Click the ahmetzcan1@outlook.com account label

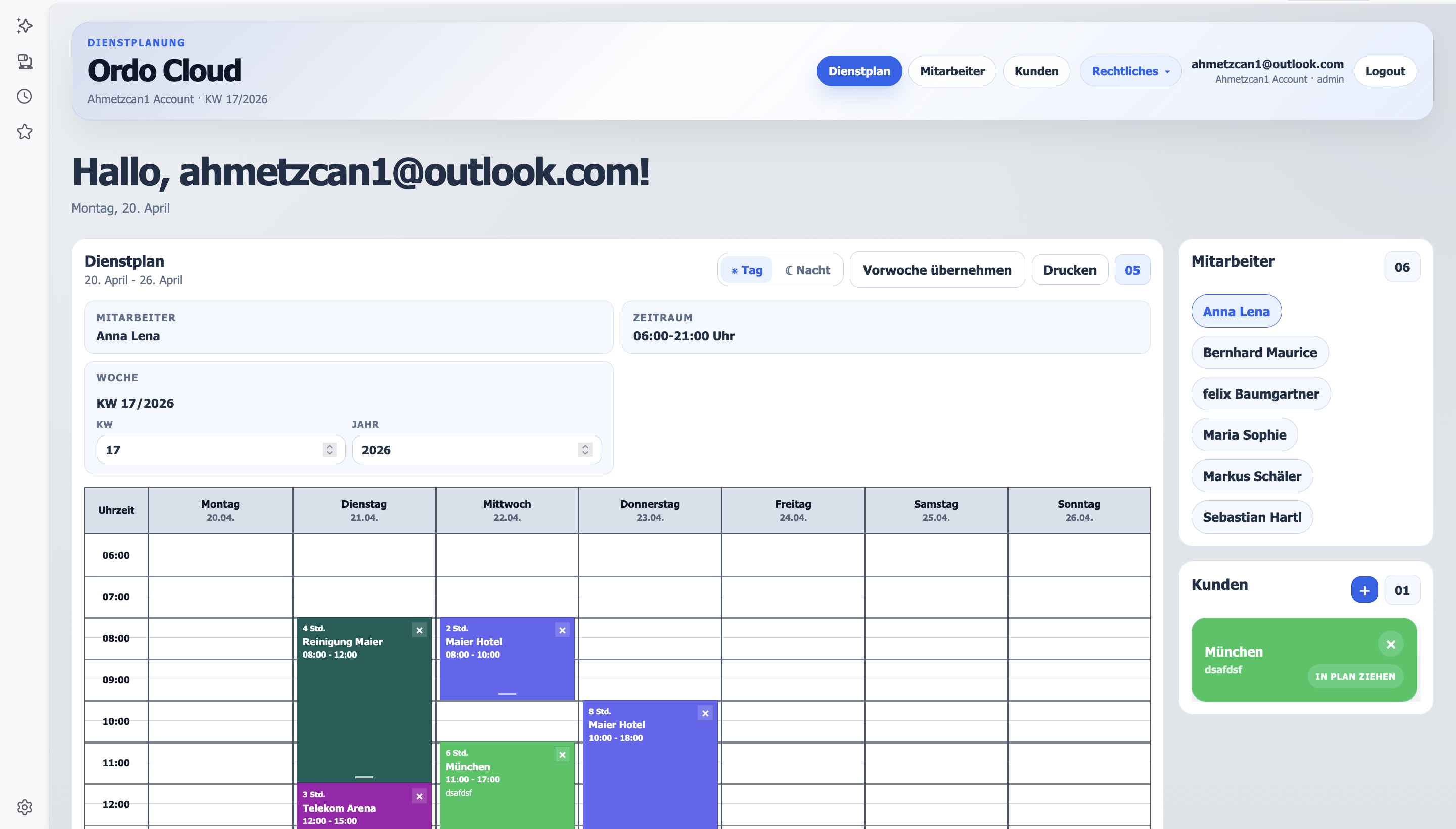click(x=1267, y=64)
